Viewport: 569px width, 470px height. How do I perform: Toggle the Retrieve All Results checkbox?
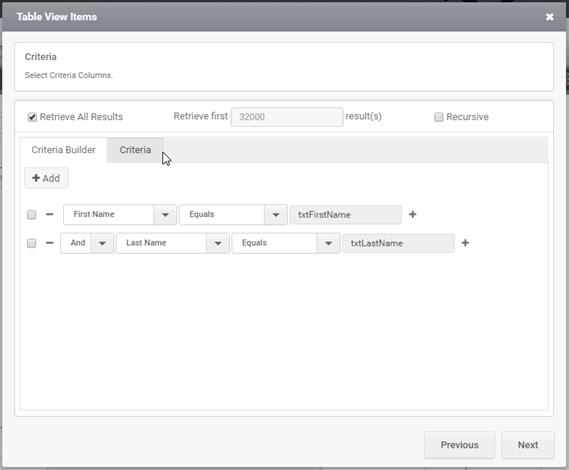(x=32, y=117)
